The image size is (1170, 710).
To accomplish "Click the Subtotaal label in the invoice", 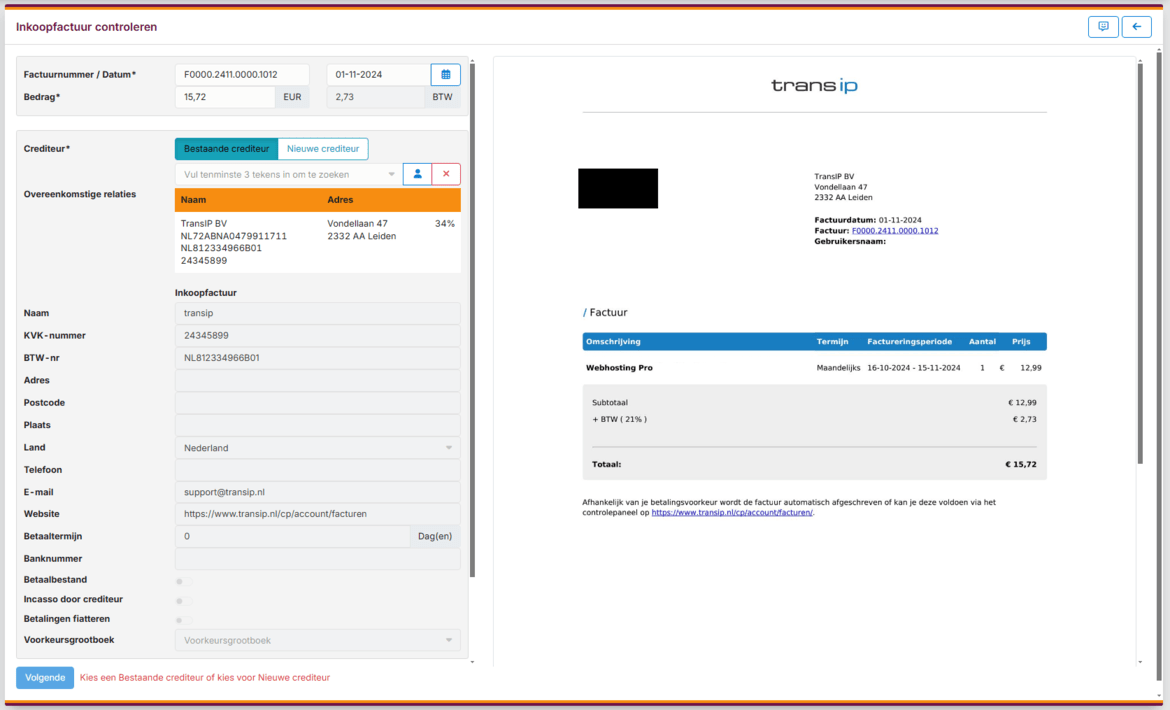I will coord(610,403).
